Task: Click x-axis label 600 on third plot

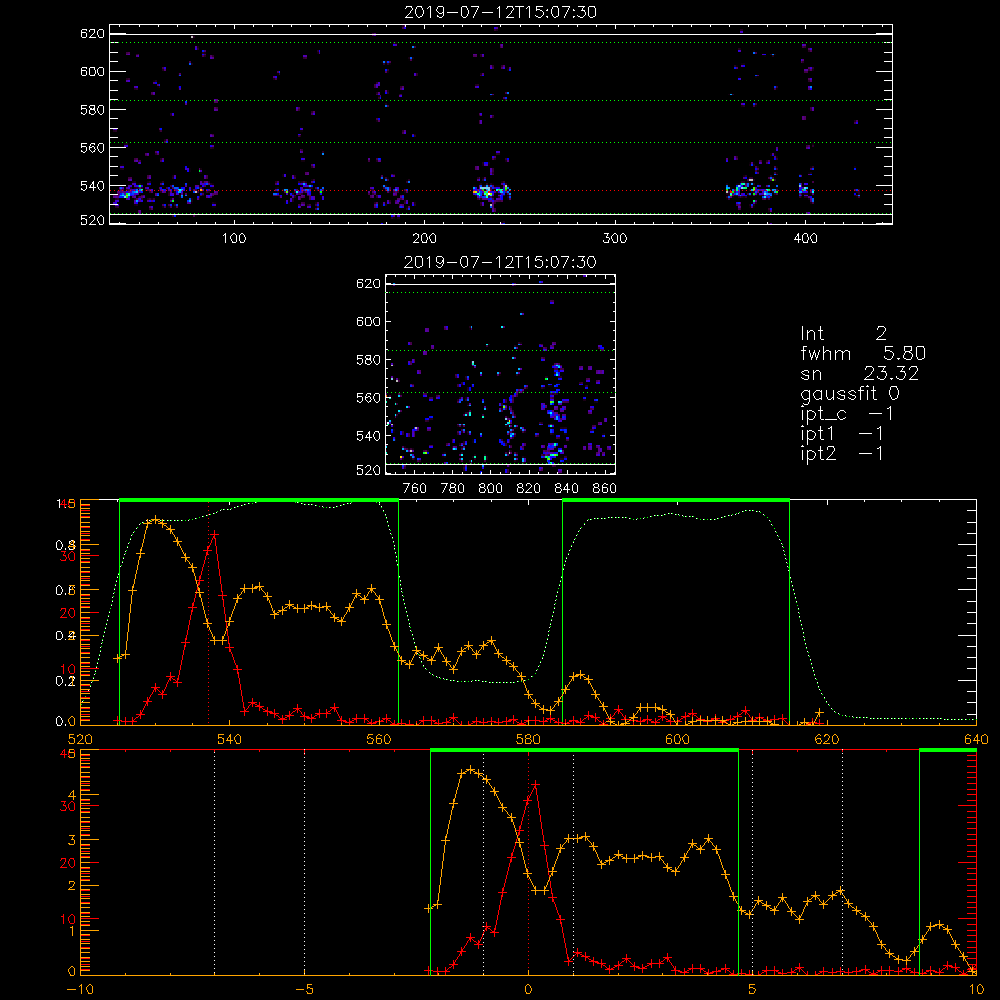Action: tap(677, 739)
